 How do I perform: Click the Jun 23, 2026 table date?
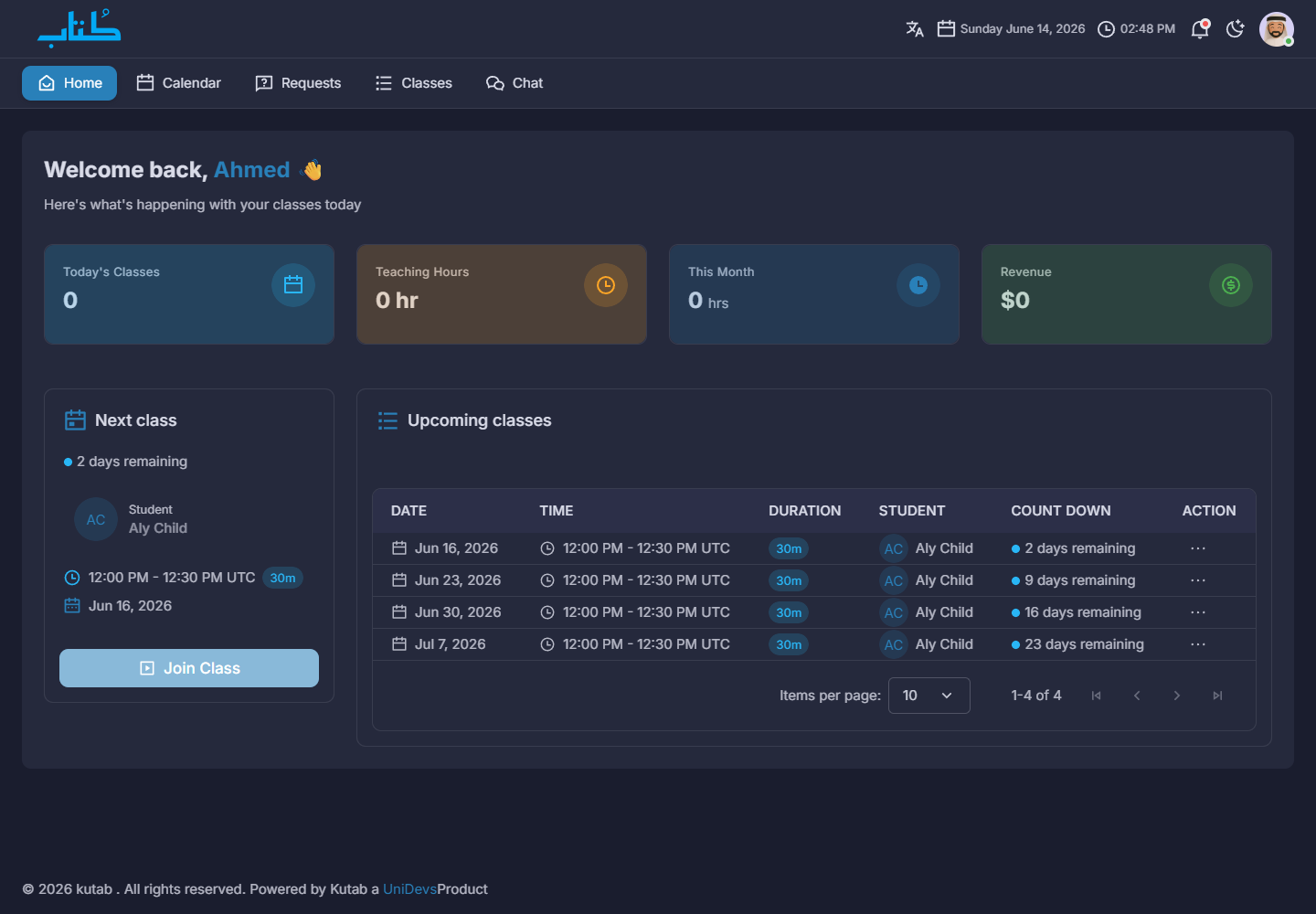click(x=458, y=580)
